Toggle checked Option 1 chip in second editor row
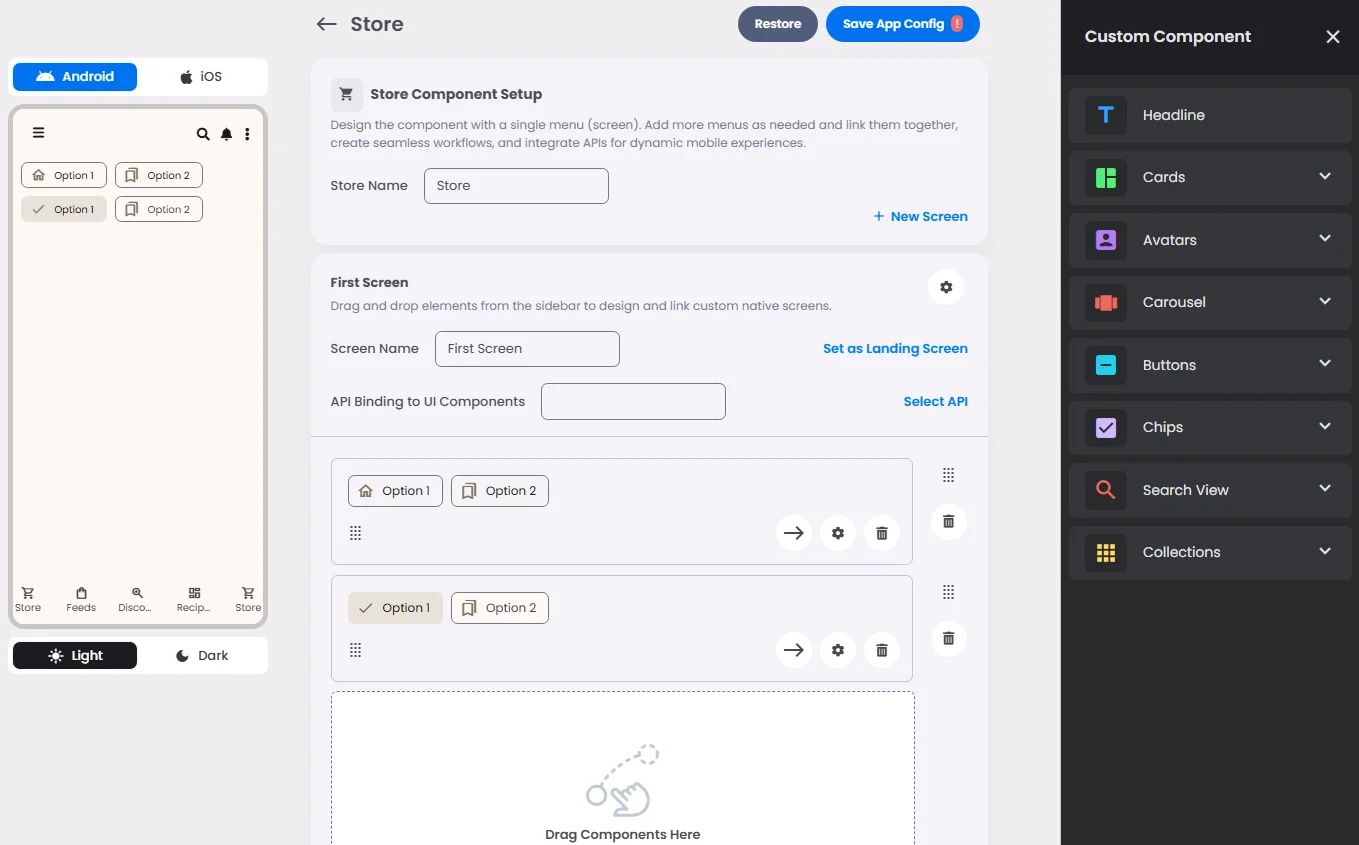The width and height of the screenshot is (1359, 845). [395, 608]
